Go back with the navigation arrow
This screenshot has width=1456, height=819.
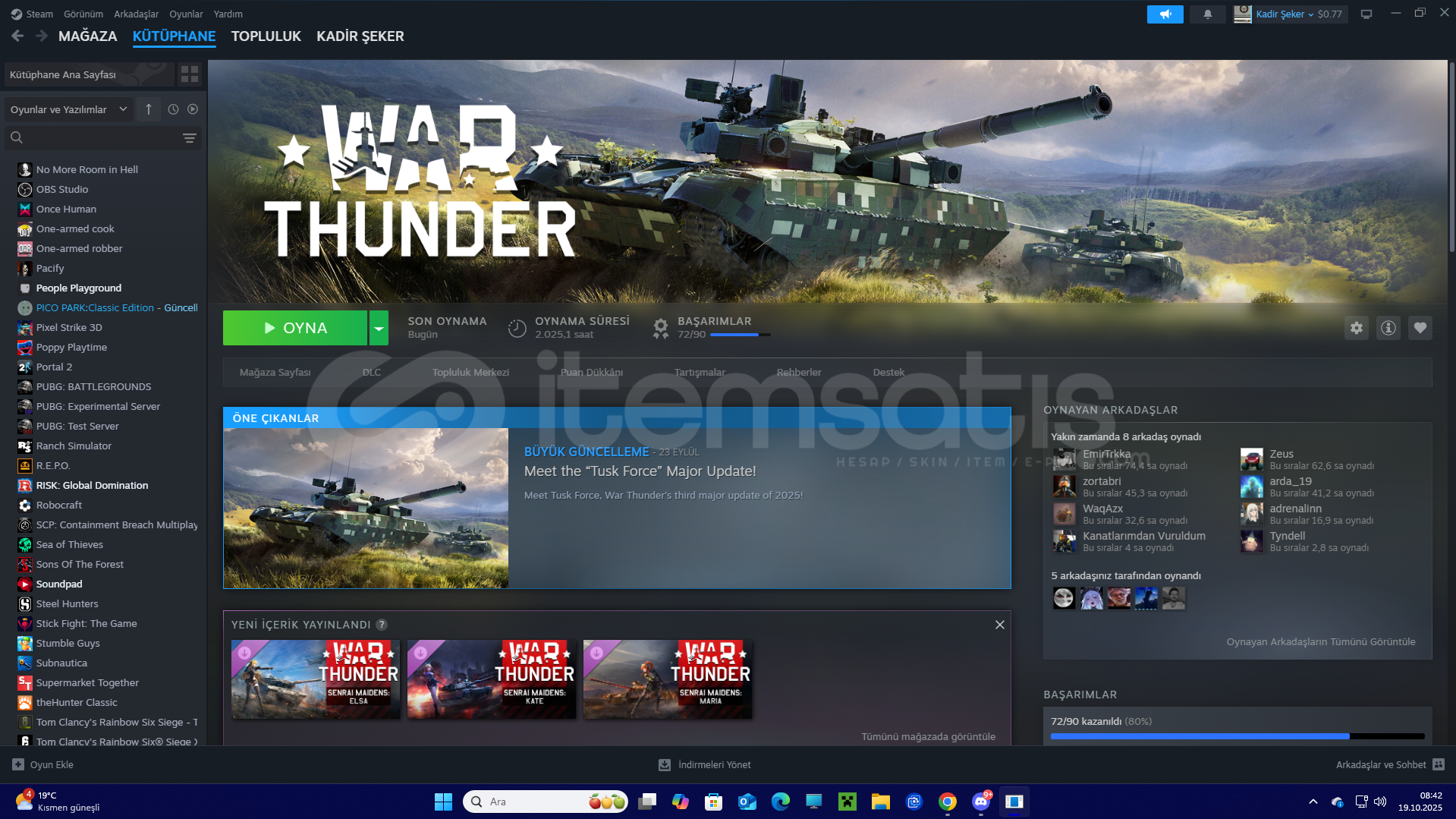click(x=17, y=36)
